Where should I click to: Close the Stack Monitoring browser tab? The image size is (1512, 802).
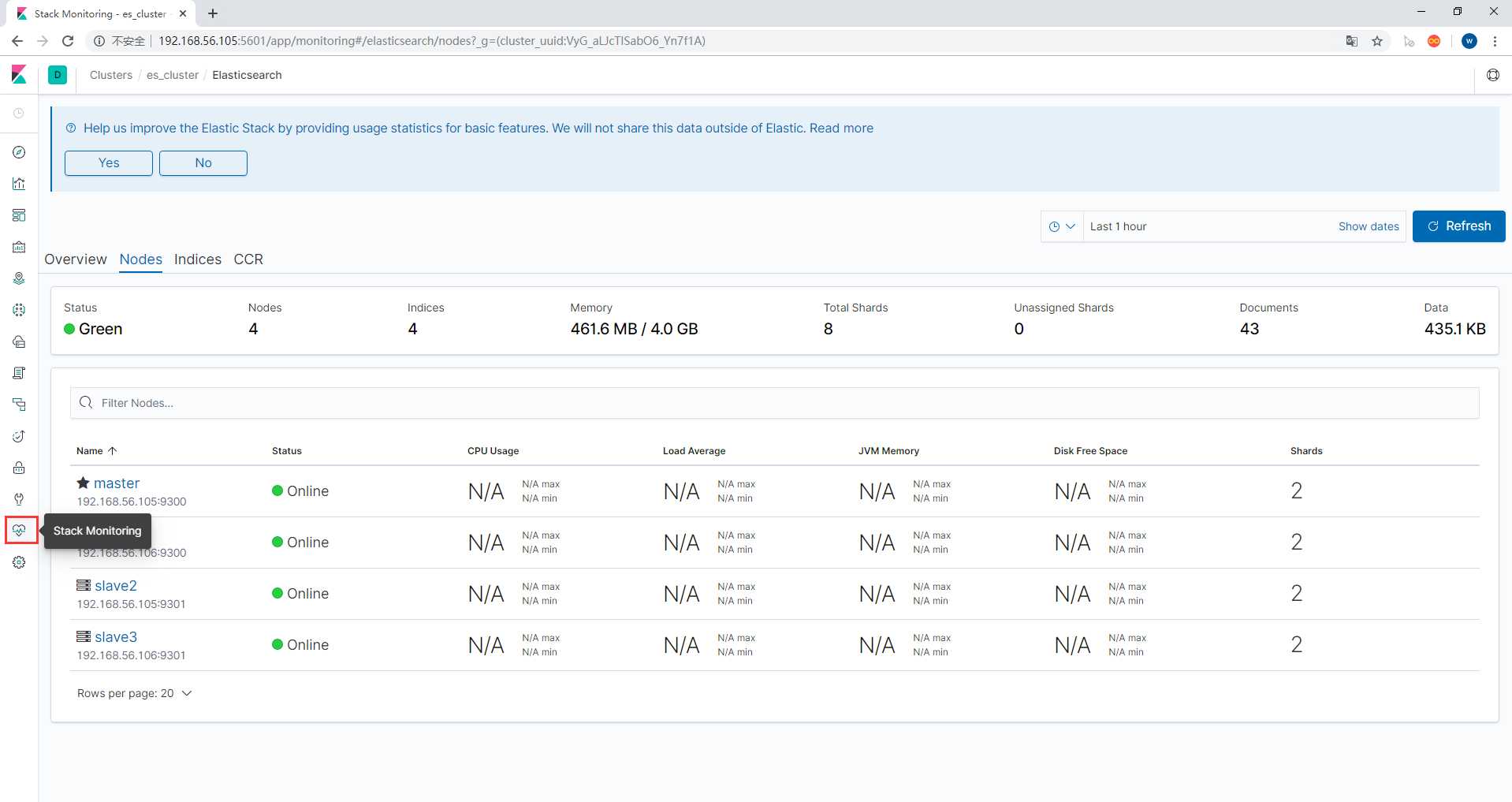[183, 13]
